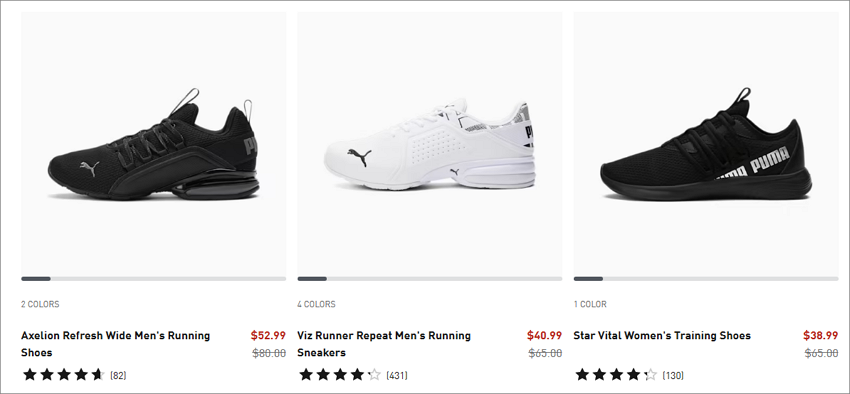Open Star Vital Women's Training Shoes link
This screenshot has height=394, width=850.
click(662, 335)
